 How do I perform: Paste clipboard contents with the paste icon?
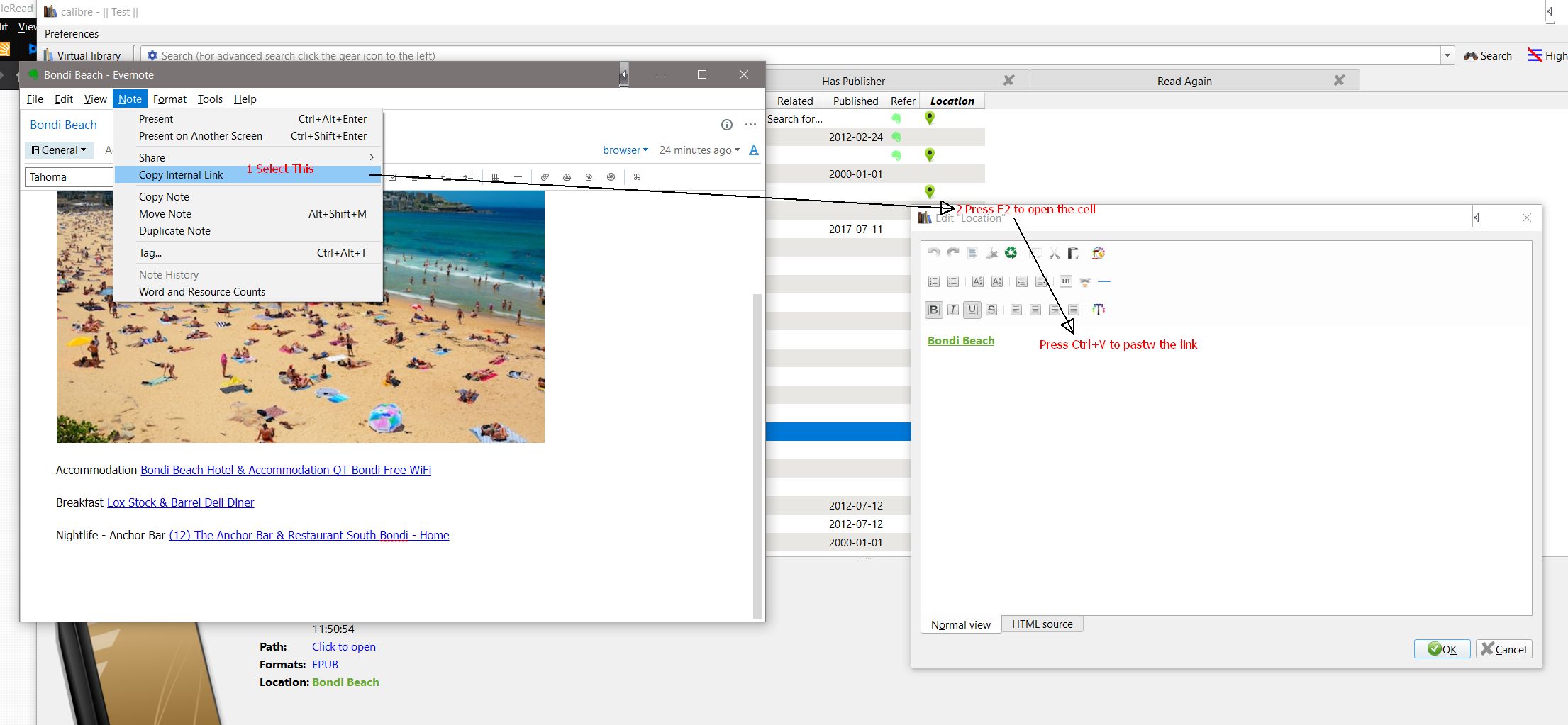point(1073,253)
